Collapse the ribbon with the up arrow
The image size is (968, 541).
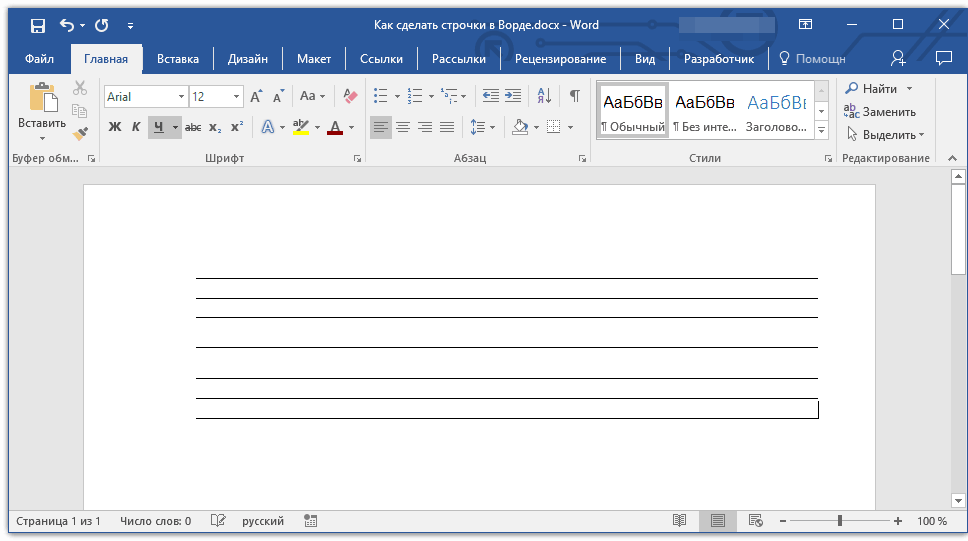pos(953,158)
